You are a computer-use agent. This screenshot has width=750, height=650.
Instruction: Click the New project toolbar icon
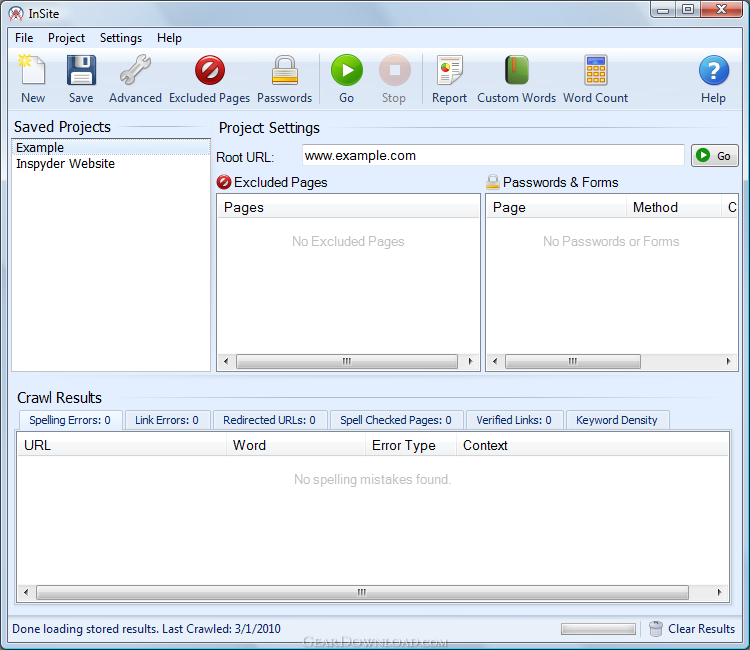pos(33,72)
